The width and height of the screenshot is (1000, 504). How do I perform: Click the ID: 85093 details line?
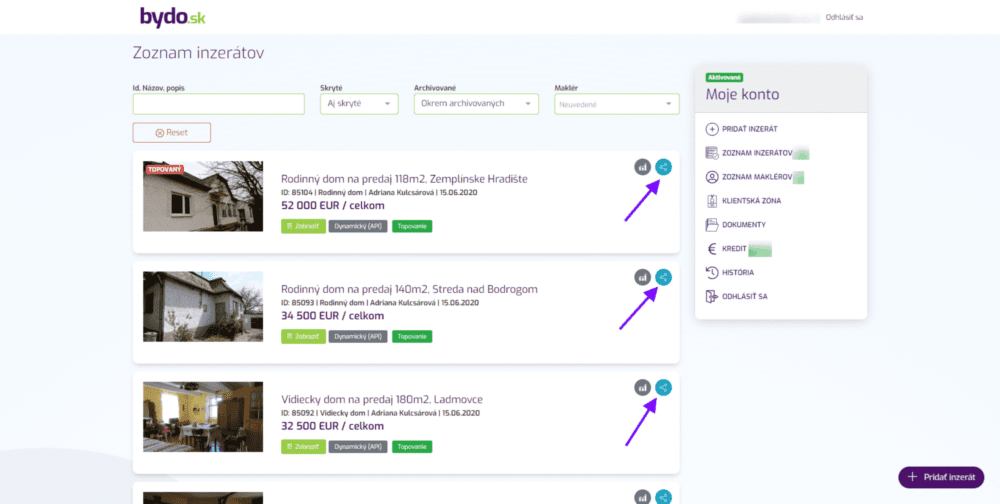click(379, 302)
